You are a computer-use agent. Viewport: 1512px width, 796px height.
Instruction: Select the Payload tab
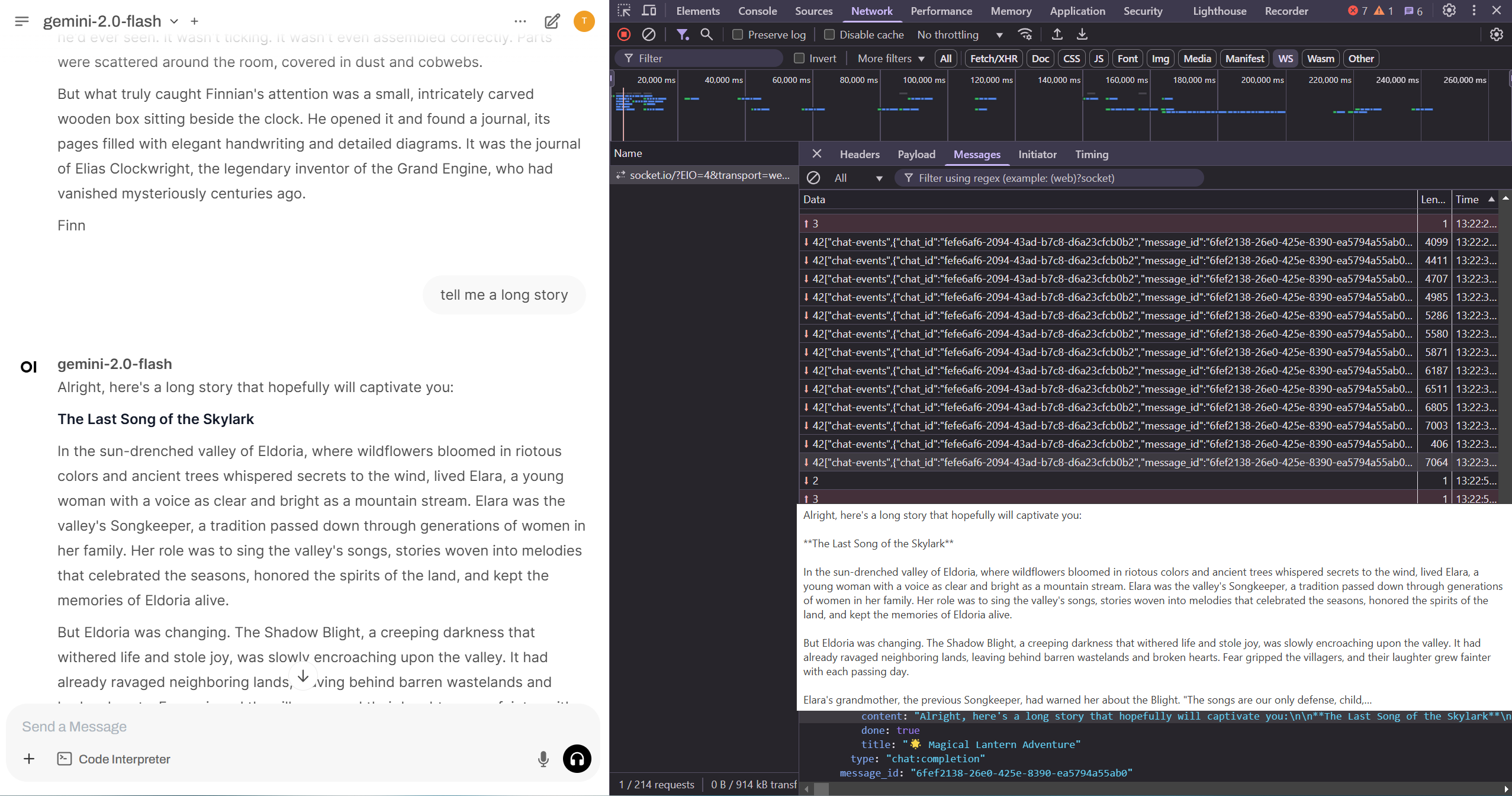[916, 154]
